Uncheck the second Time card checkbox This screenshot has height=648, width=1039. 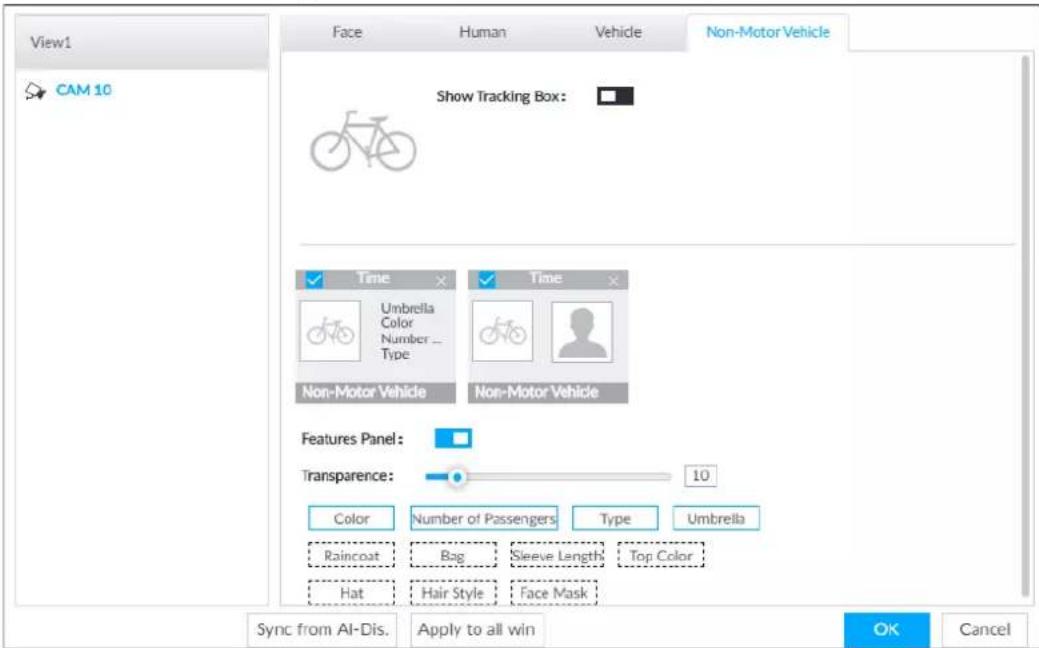(x=486, y=280)
